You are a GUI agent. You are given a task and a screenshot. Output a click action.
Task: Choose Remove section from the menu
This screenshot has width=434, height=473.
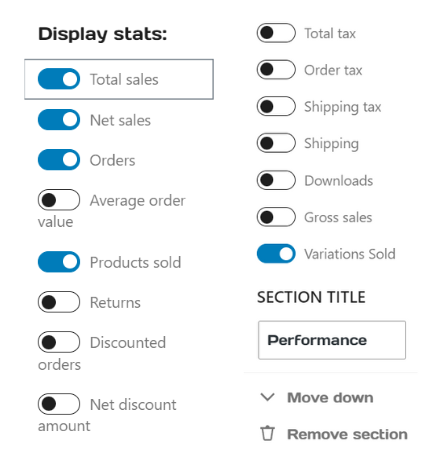point(333,434)
